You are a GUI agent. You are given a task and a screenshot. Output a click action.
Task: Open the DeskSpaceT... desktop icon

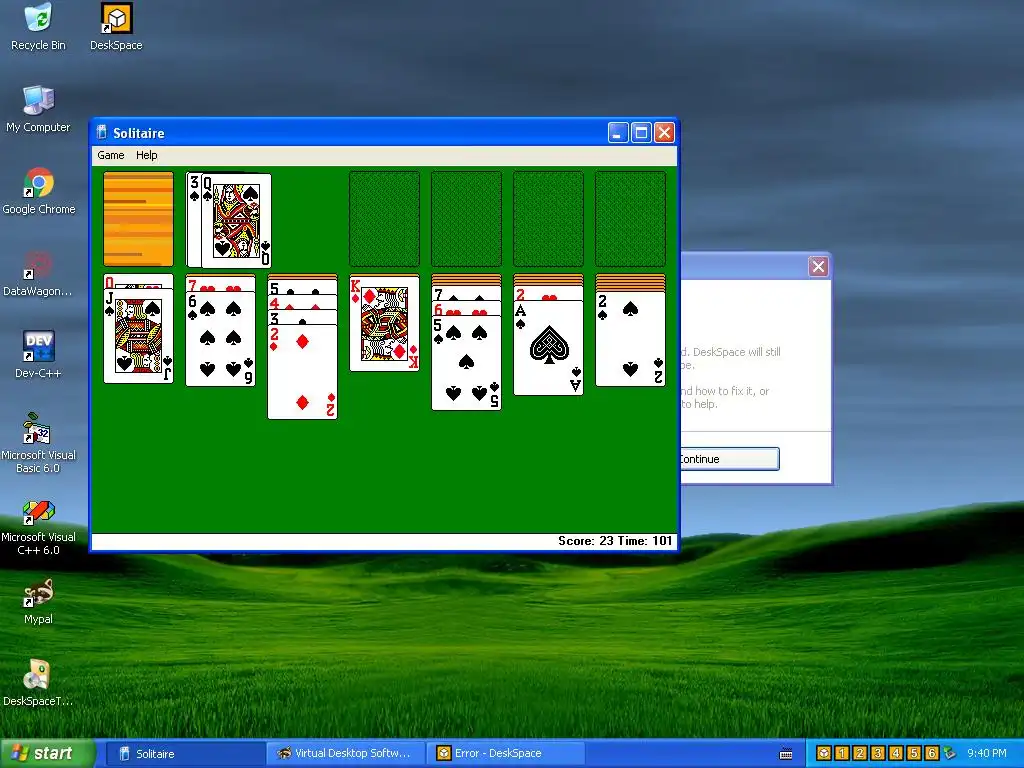pos(38,684)
